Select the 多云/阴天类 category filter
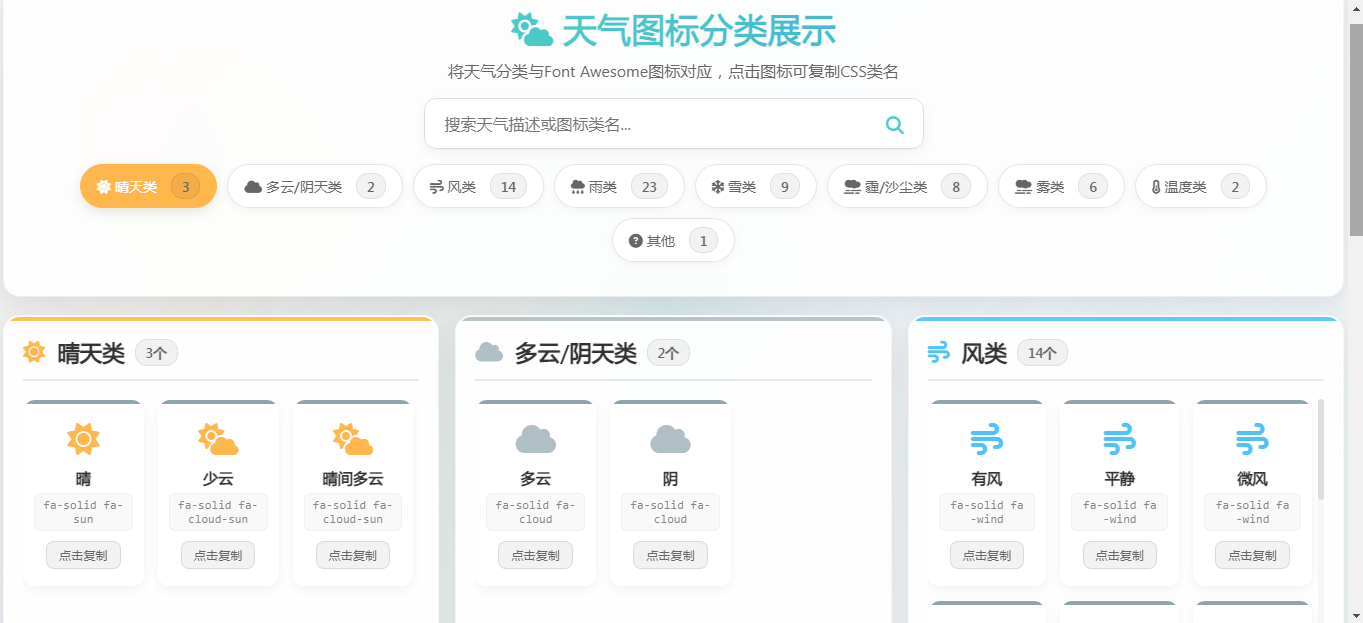The height and width of the screenshot is (623, 1363). [314, 186]
